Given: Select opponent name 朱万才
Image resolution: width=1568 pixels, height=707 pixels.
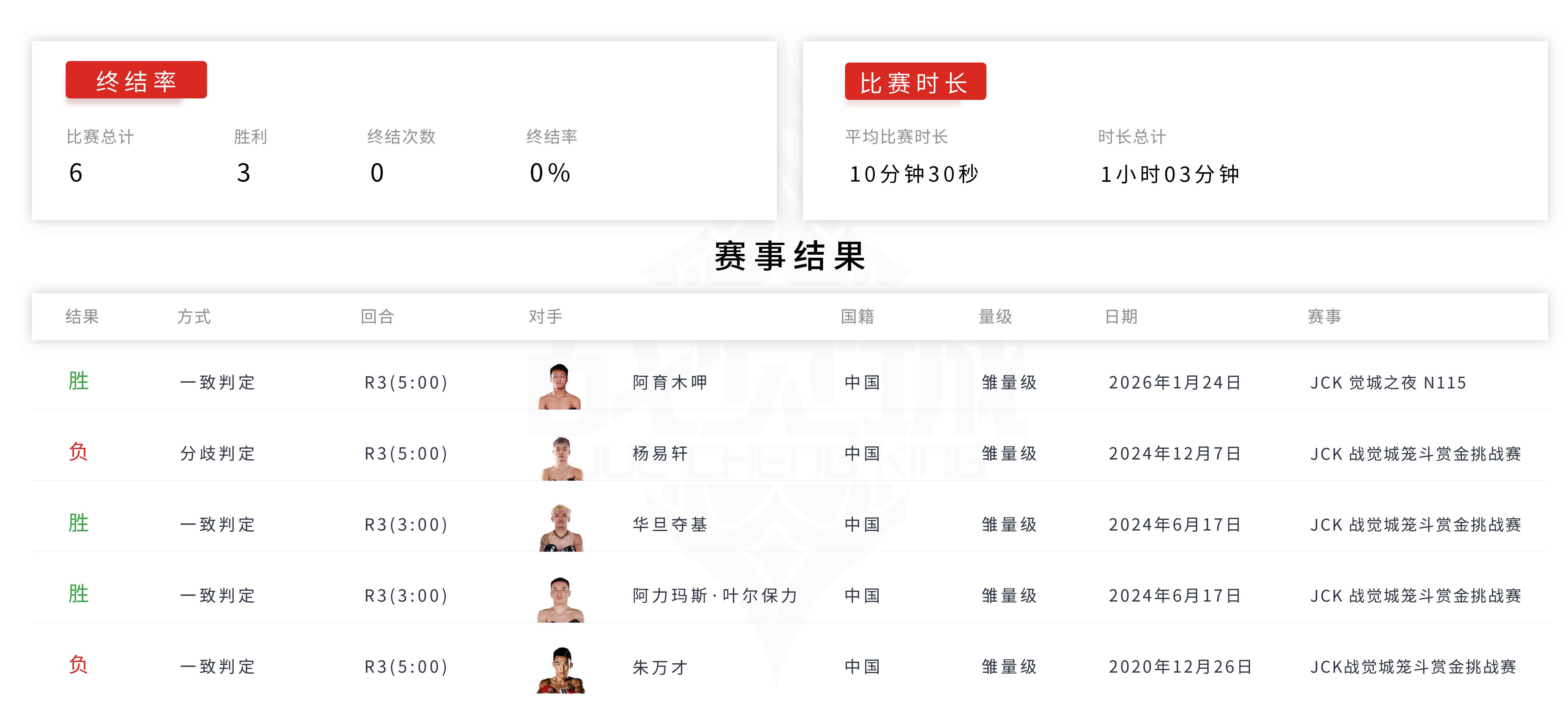Looking at the screenshot, I should click(x=660, y=667).
